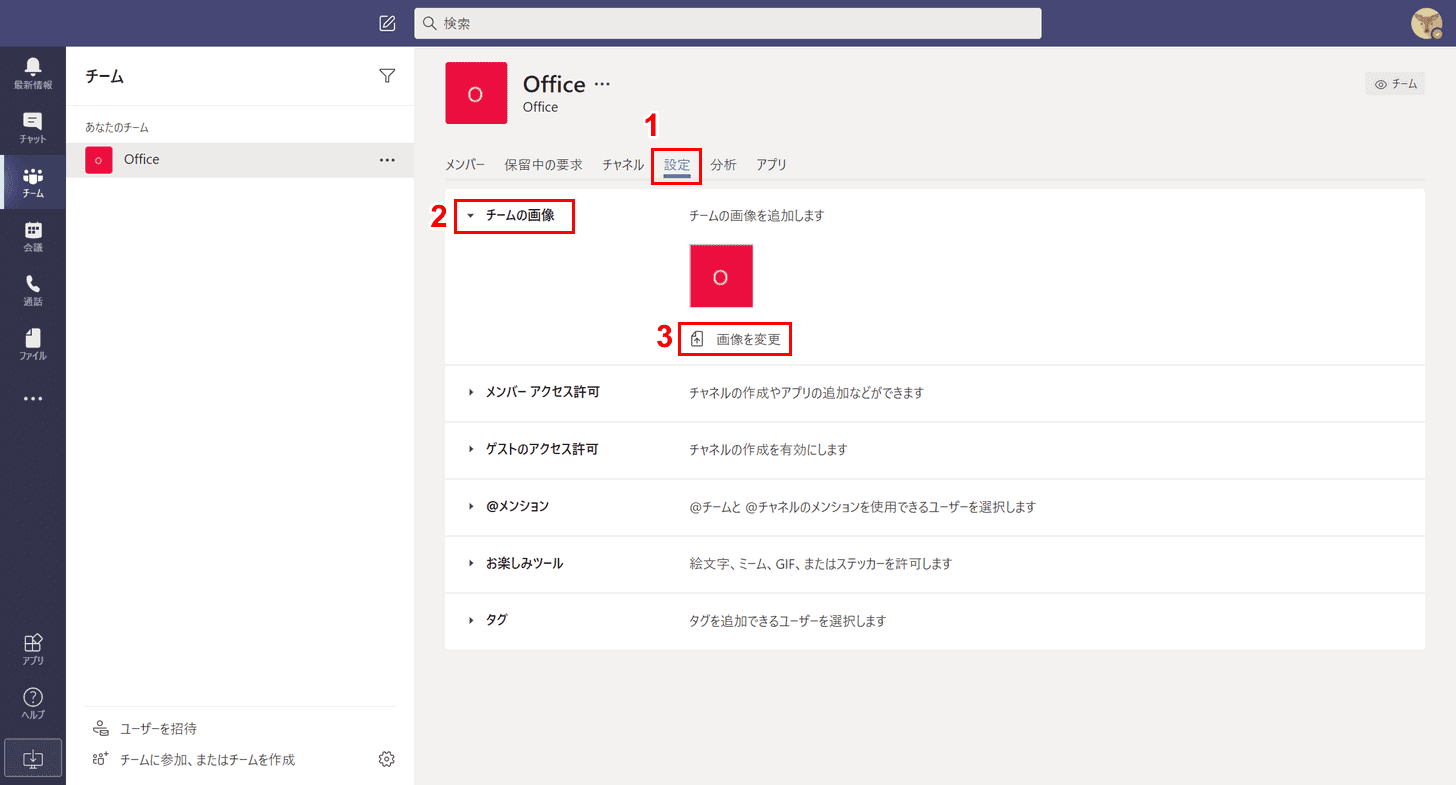Click the filter funnel icon in teams list

[x=387, y=76]
